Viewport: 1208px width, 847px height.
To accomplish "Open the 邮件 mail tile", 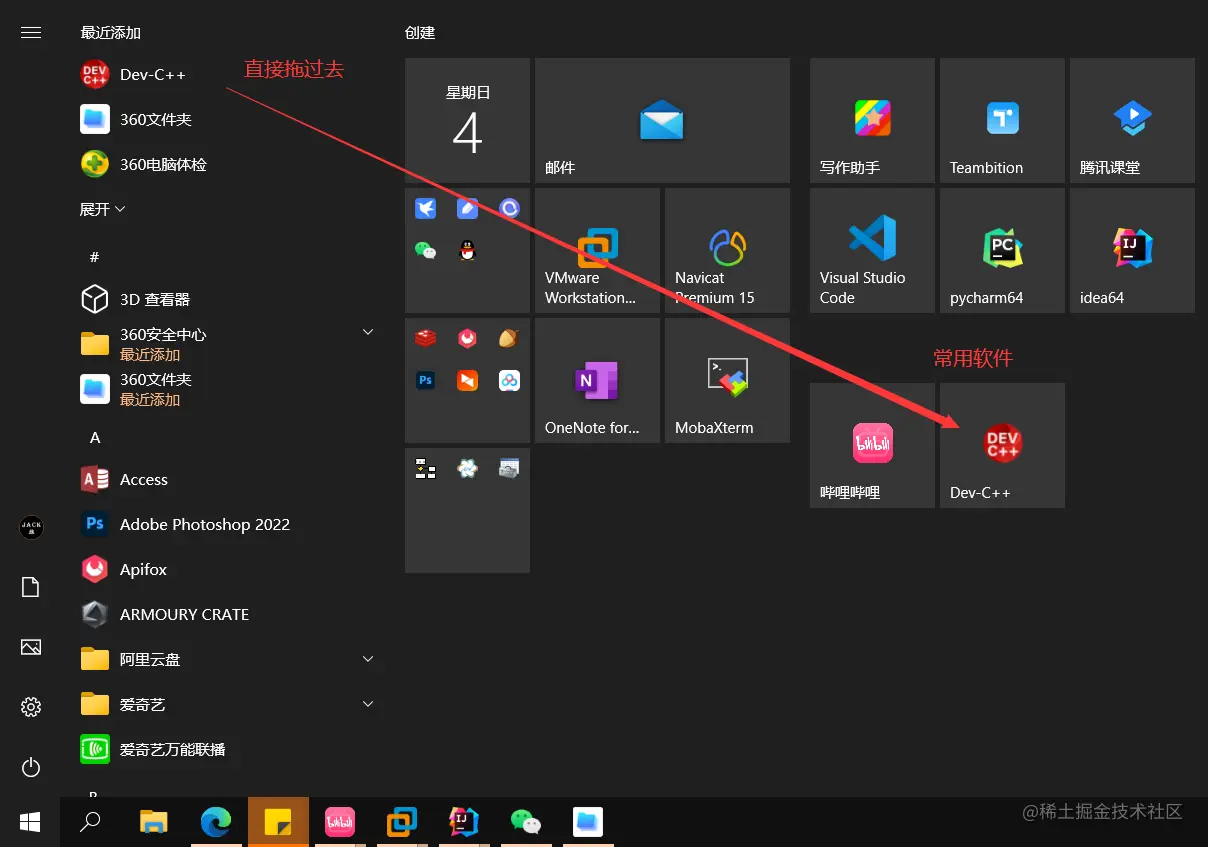I will [x=662, y=120].
